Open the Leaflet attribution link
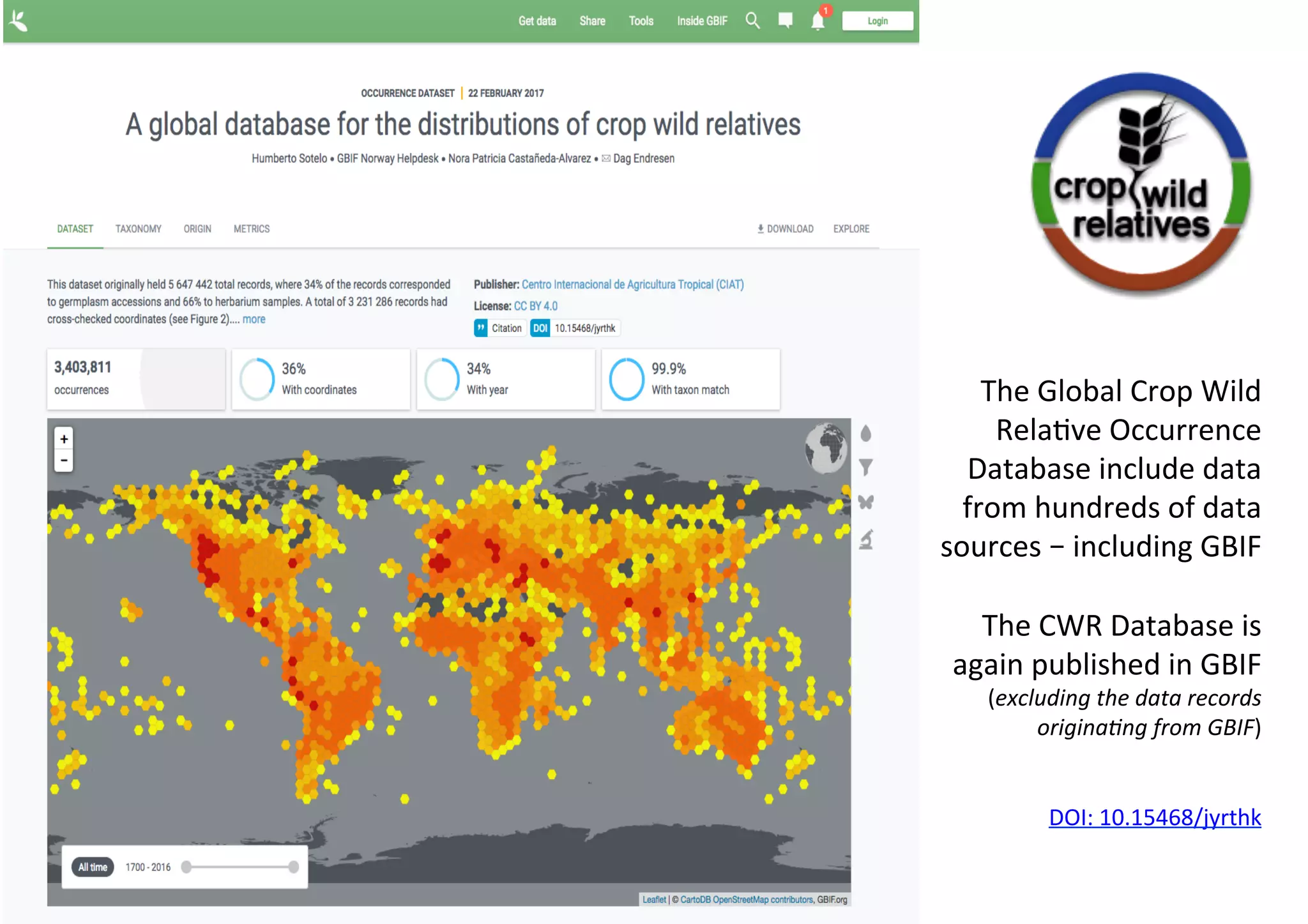Screen dimensions: 1308x924 (x=654, y=899)
